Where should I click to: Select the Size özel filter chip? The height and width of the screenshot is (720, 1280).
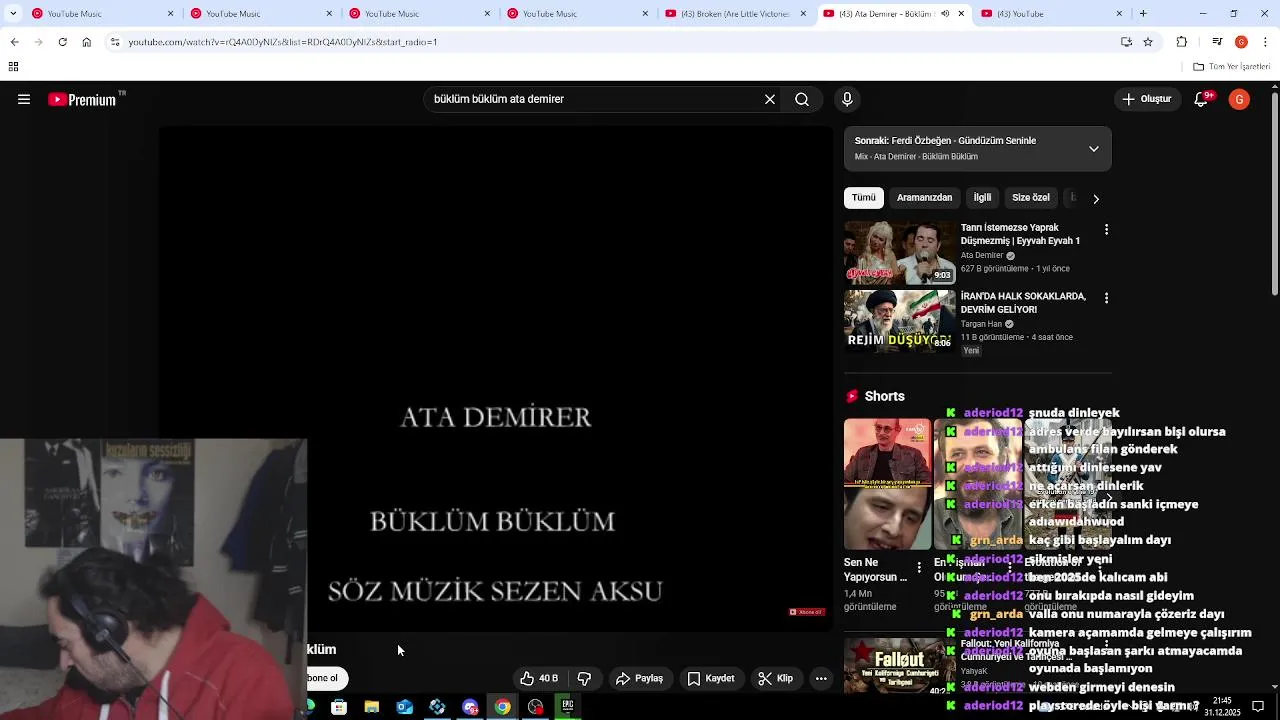[1031, 198]
